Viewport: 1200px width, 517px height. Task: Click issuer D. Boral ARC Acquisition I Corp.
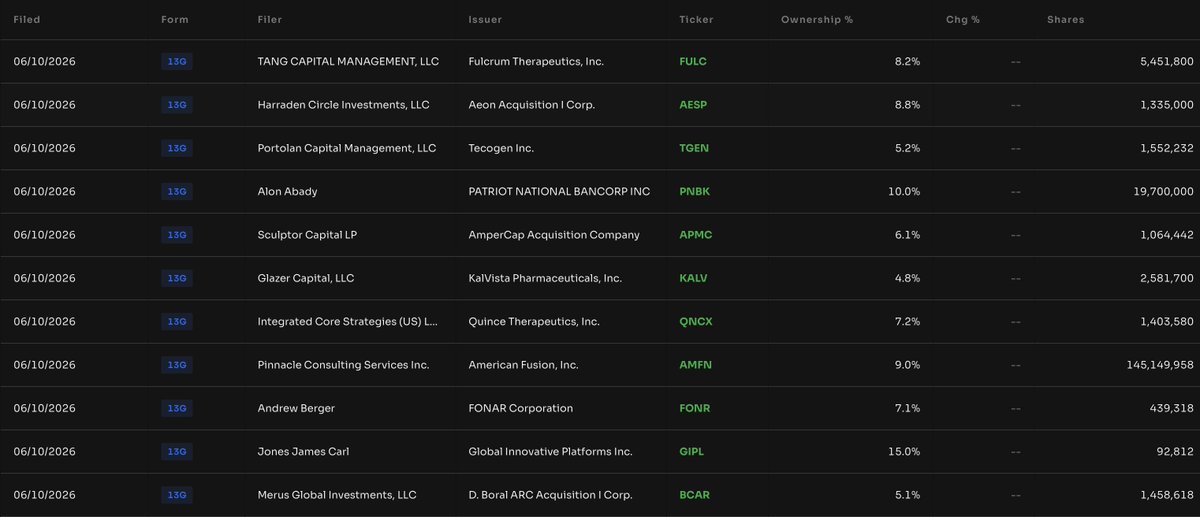(550, 495)
